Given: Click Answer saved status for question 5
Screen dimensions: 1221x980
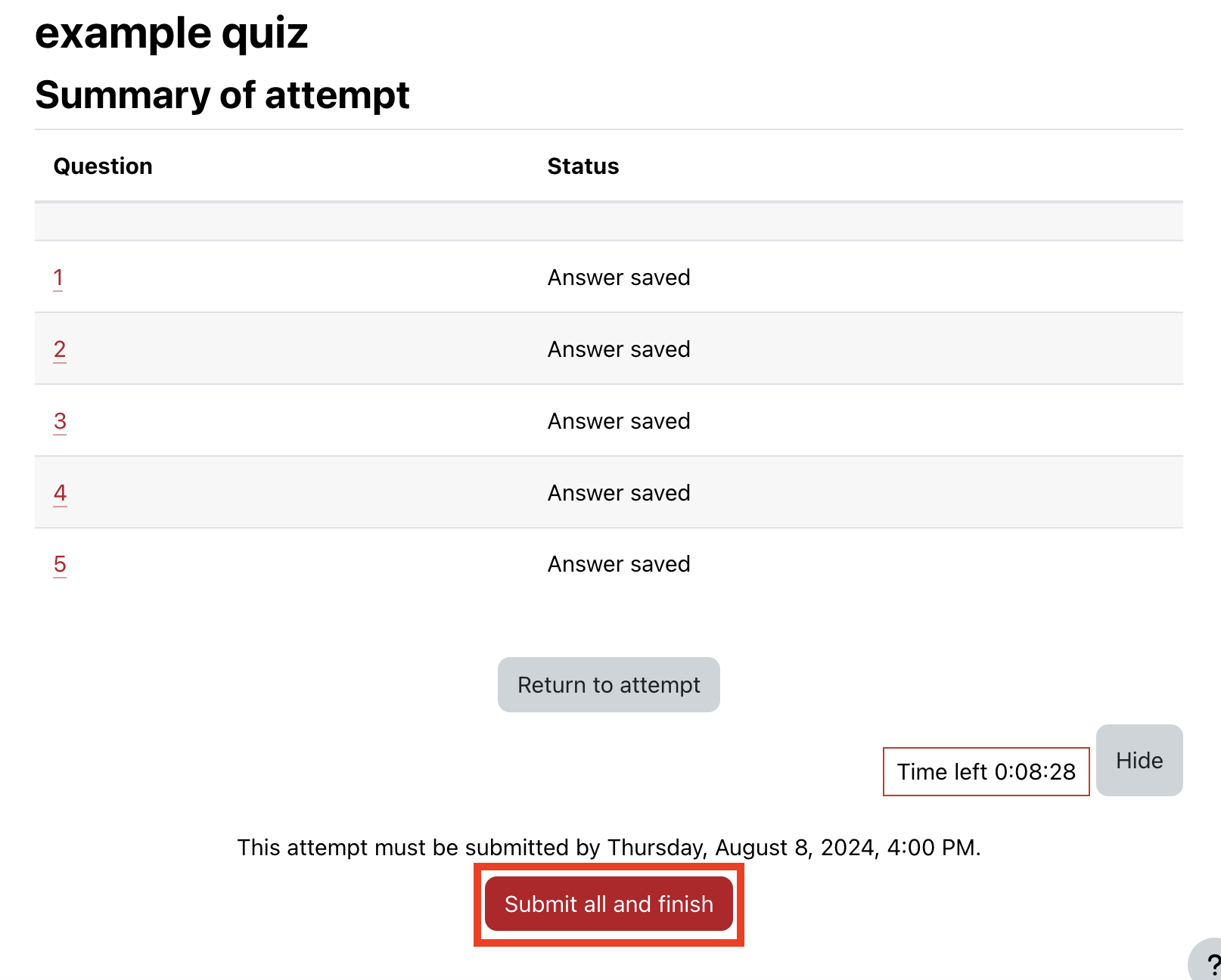Looking at the screenshot, I should [619, 564].
